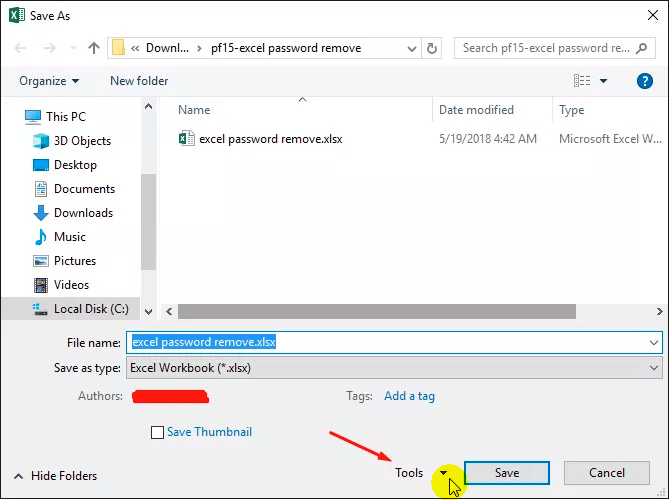Click the Forward navigation arrow

point(50,48)
